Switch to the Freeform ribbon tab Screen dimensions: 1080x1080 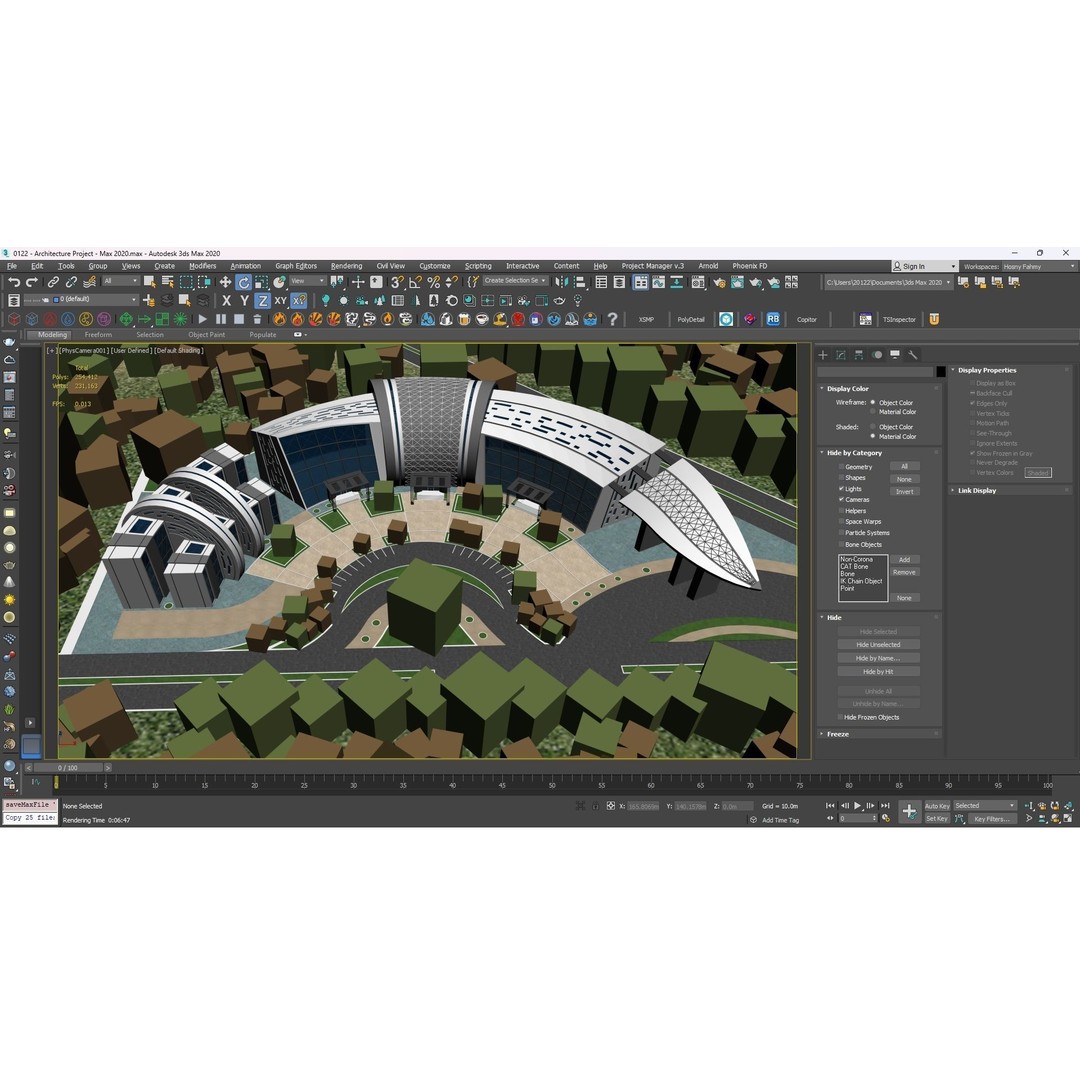pos(98,335)
